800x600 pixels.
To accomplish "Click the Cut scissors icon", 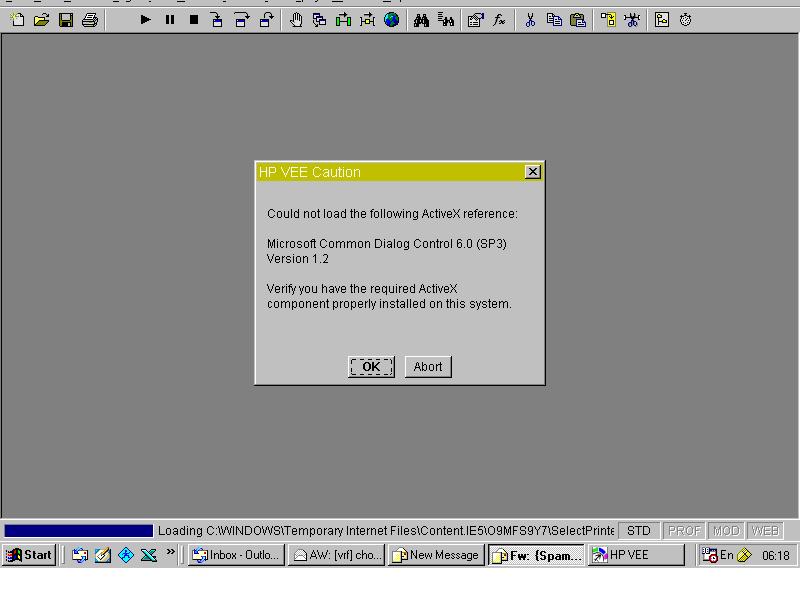I will tap(530, 20).
